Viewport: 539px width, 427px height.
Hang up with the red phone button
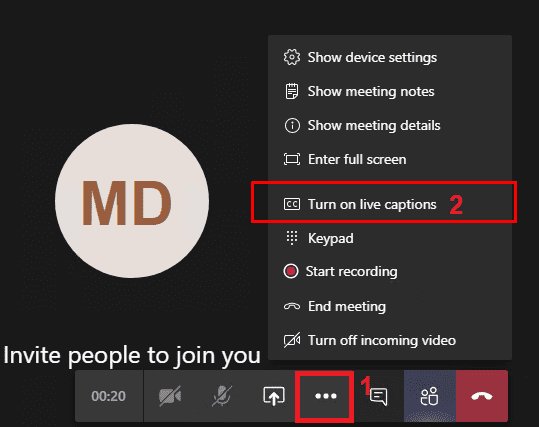[482, 396]
